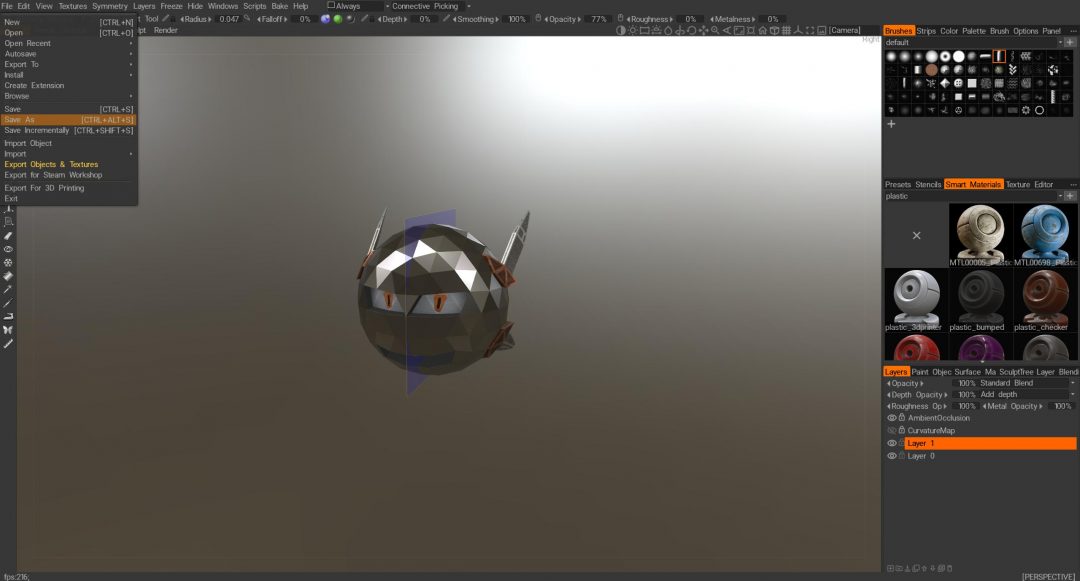Toggle the lock on the CurvatureMap layer
The width and height of the screenshot is (1080, 581).
coord(902,430)
